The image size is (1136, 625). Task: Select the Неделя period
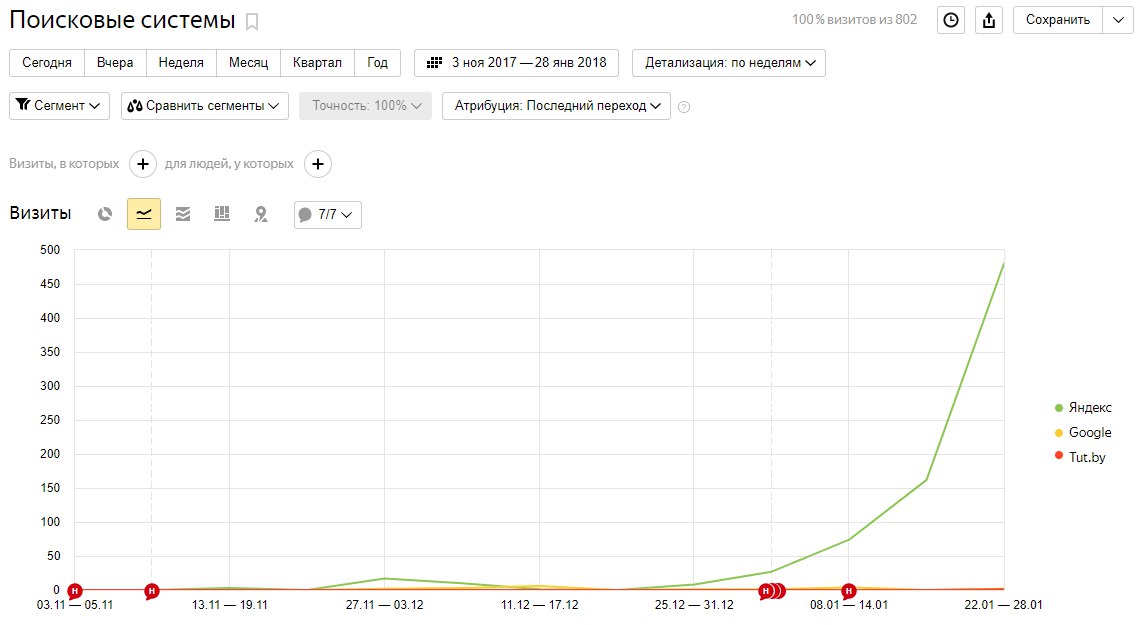click(181, 63)
